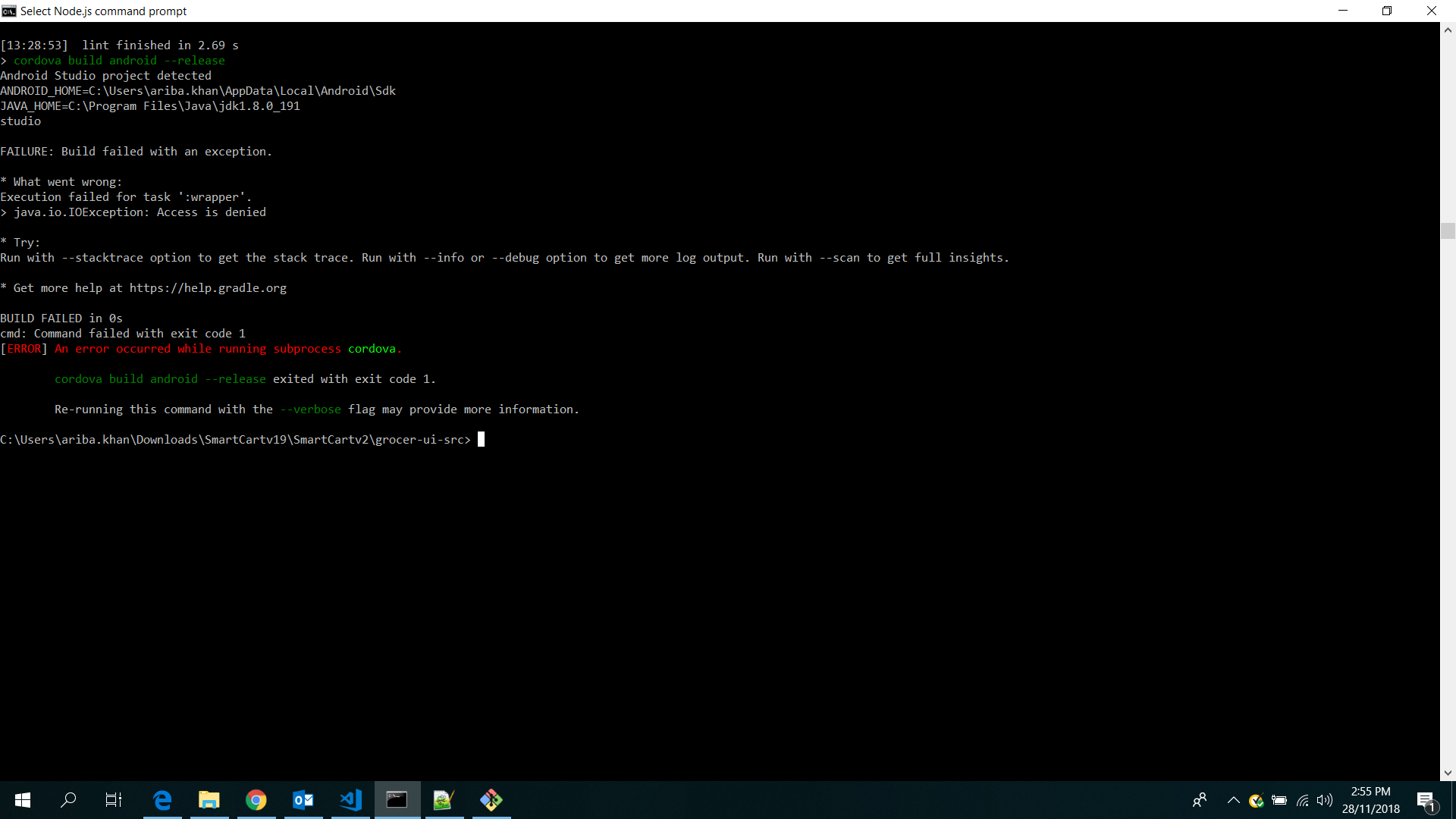Open the command prompt window icon menu
The width and height of the screenshot is (1456, 819).
pos(9,11)
